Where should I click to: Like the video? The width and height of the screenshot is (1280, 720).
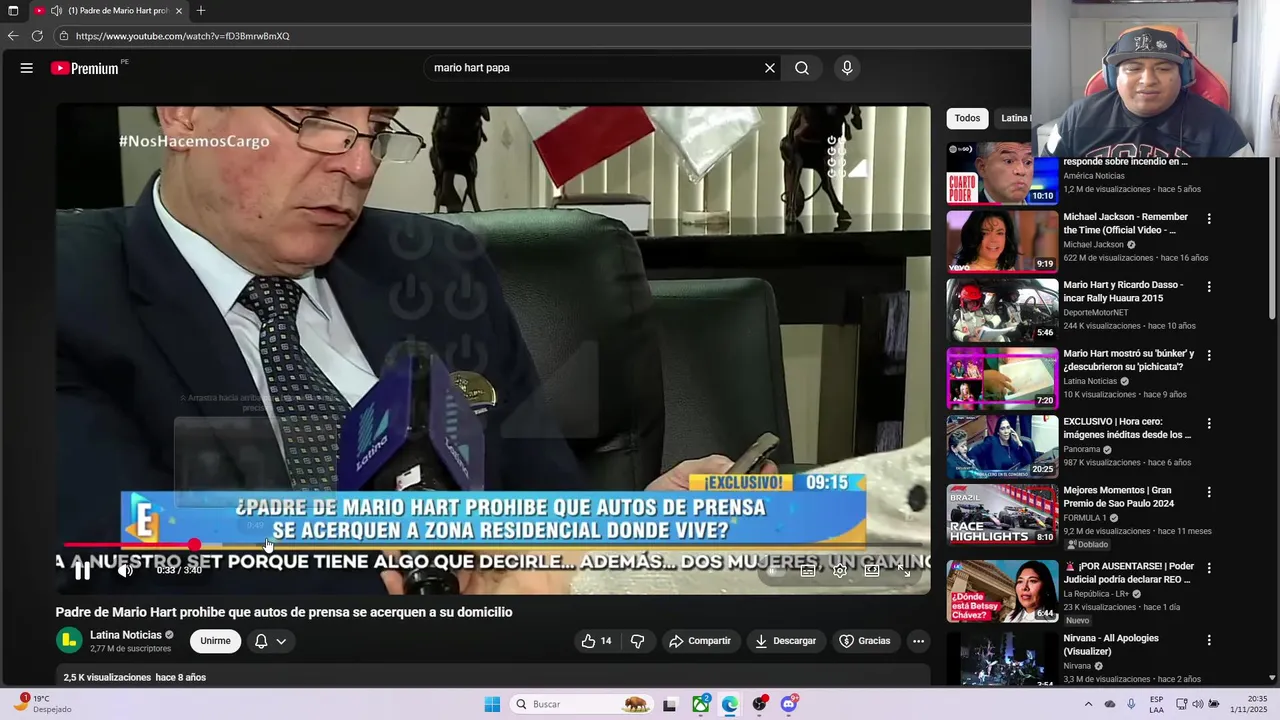click(x=597, y=641)
